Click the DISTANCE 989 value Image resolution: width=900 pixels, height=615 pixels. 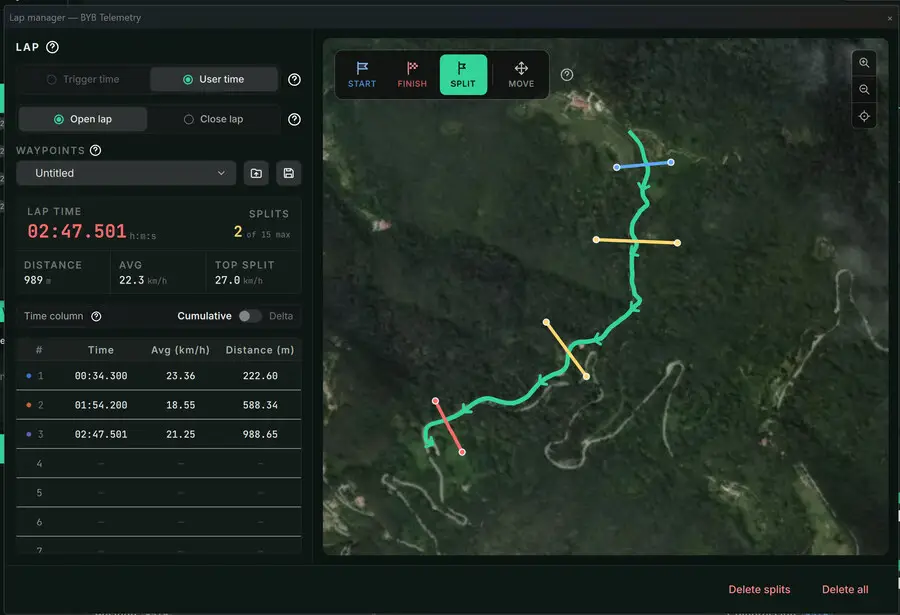click(x=33, y=280)
